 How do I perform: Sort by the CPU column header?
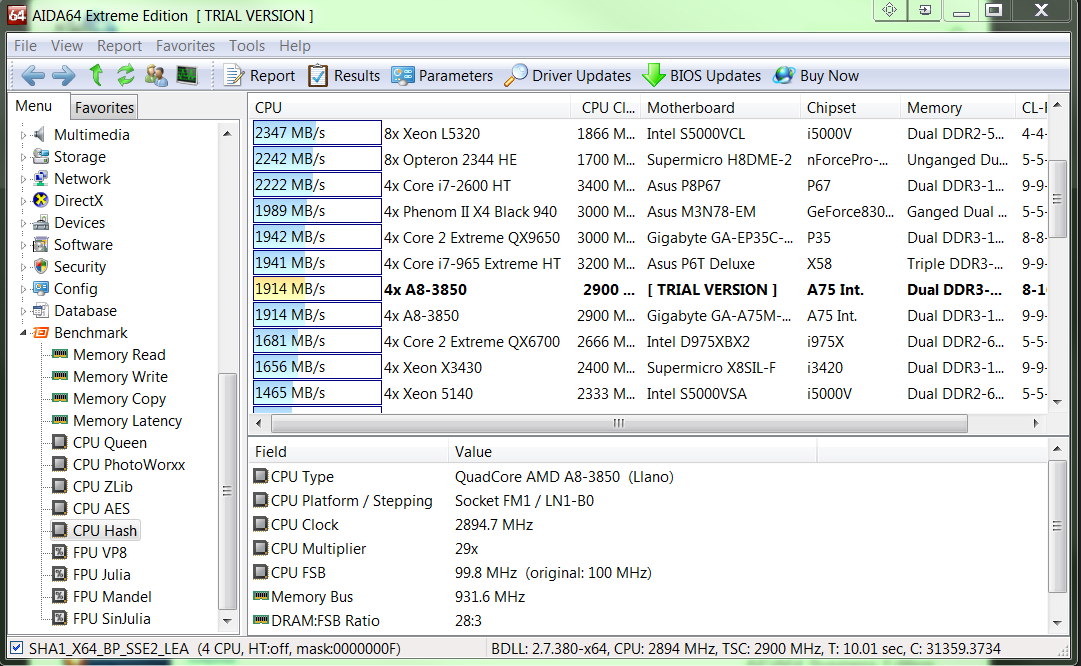[x=410, y=108]
